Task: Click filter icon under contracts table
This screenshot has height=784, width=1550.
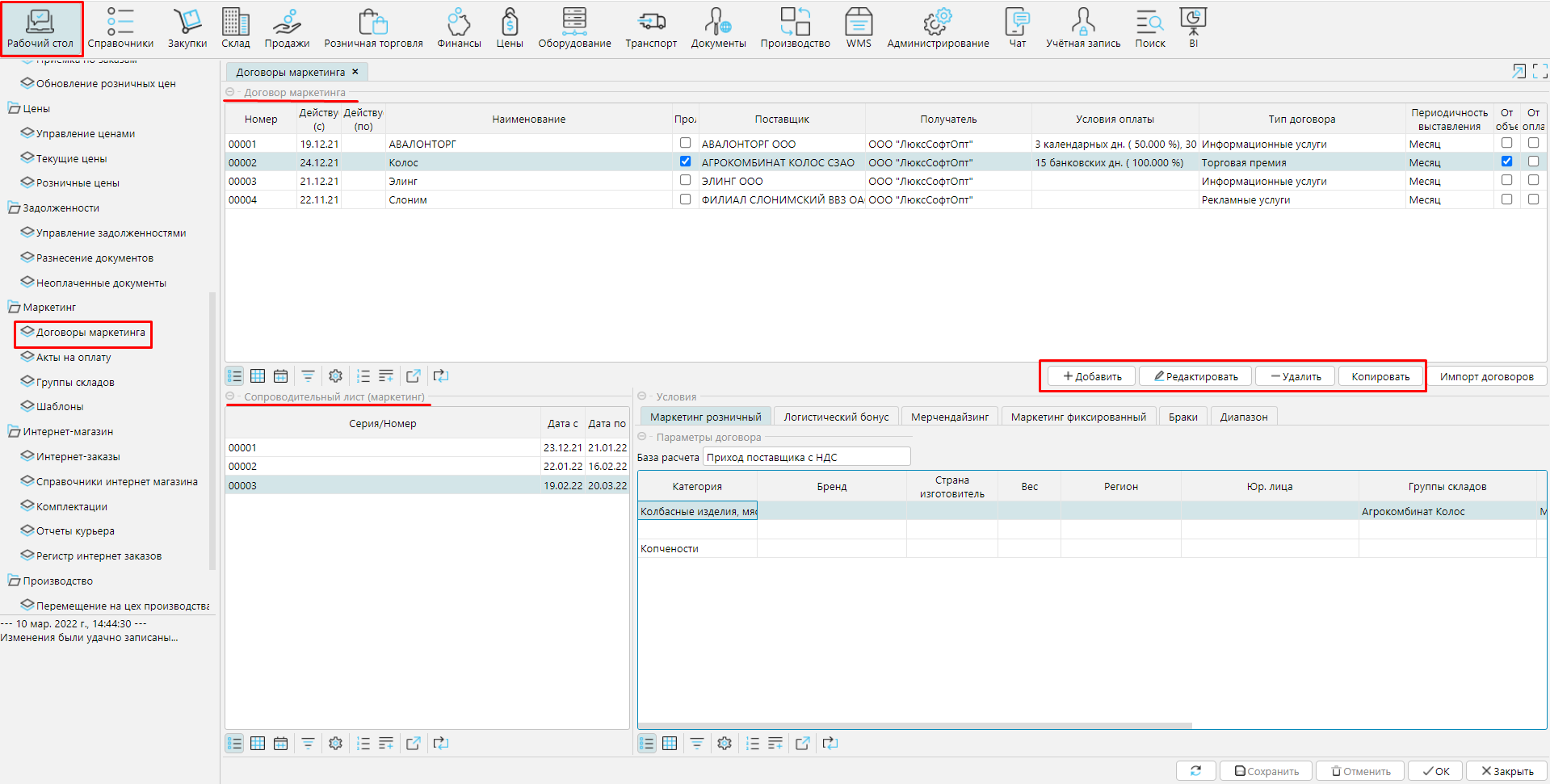Action: click(308, 376)
